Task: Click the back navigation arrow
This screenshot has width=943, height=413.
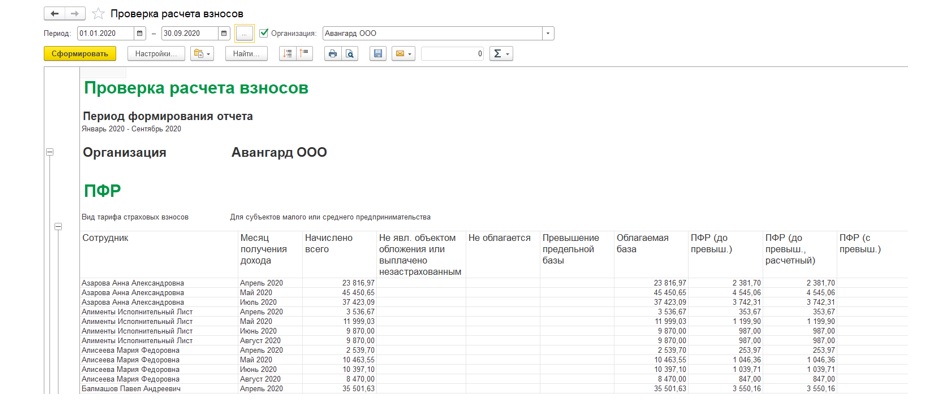Action: coord(55,13)
